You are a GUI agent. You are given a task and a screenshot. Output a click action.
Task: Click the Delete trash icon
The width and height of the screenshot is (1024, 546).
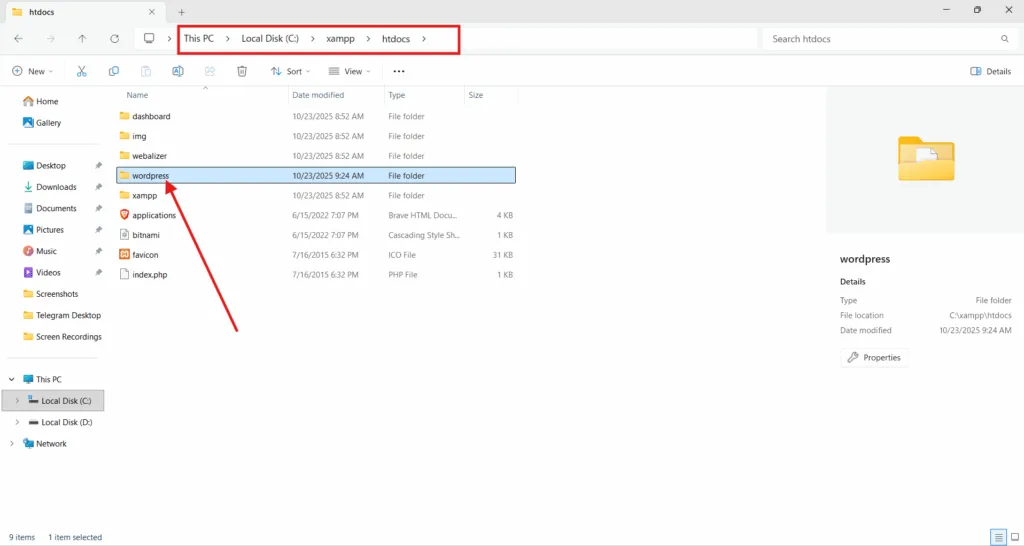pyautogui.click(x=242, y=71)
